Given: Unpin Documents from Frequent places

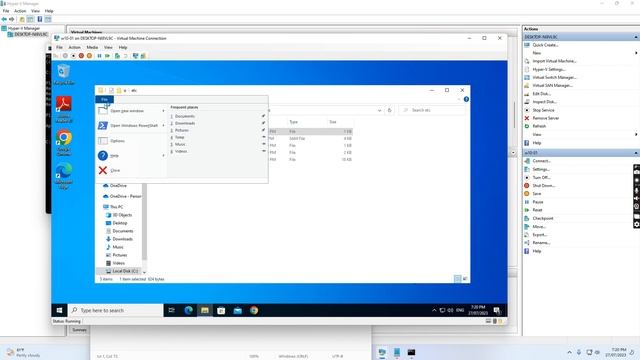Looking at the screenshot, I should [x=264, y=116].
